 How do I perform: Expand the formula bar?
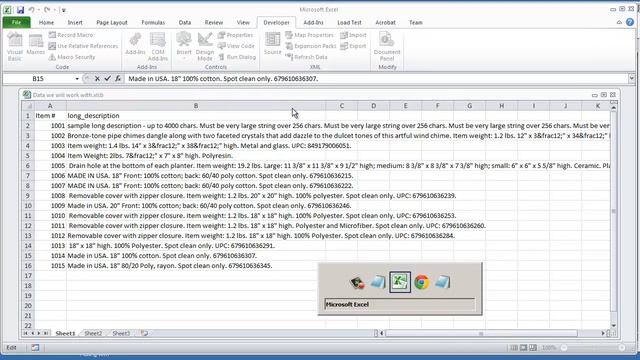(631, 78)
